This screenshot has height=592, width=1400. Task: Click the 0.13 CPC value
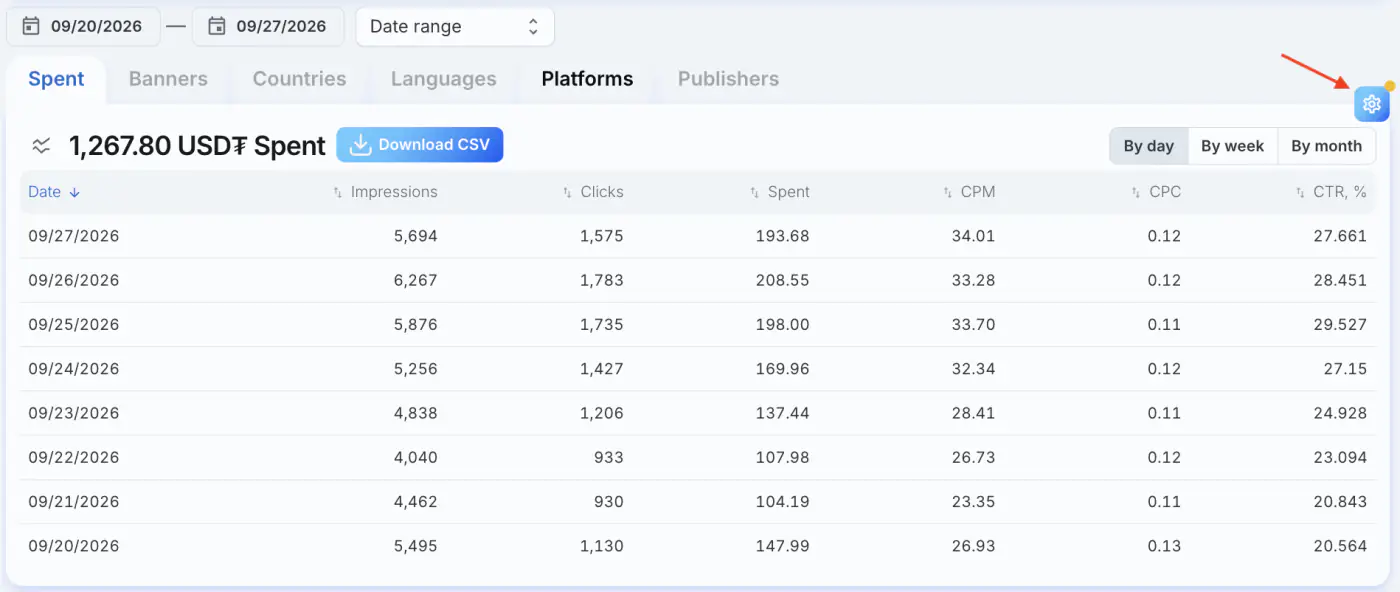point(1165,546)
